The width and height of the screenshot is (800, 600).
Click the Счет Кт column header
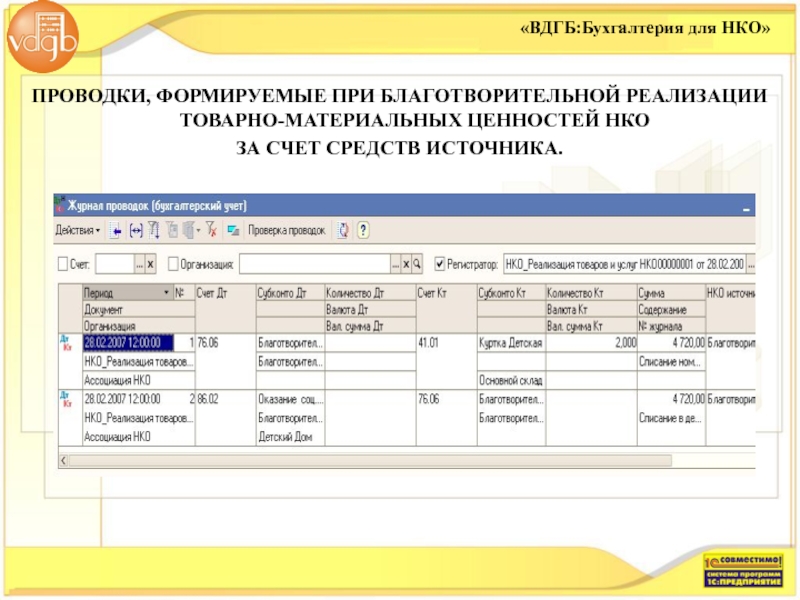click(x=446, y=309)
